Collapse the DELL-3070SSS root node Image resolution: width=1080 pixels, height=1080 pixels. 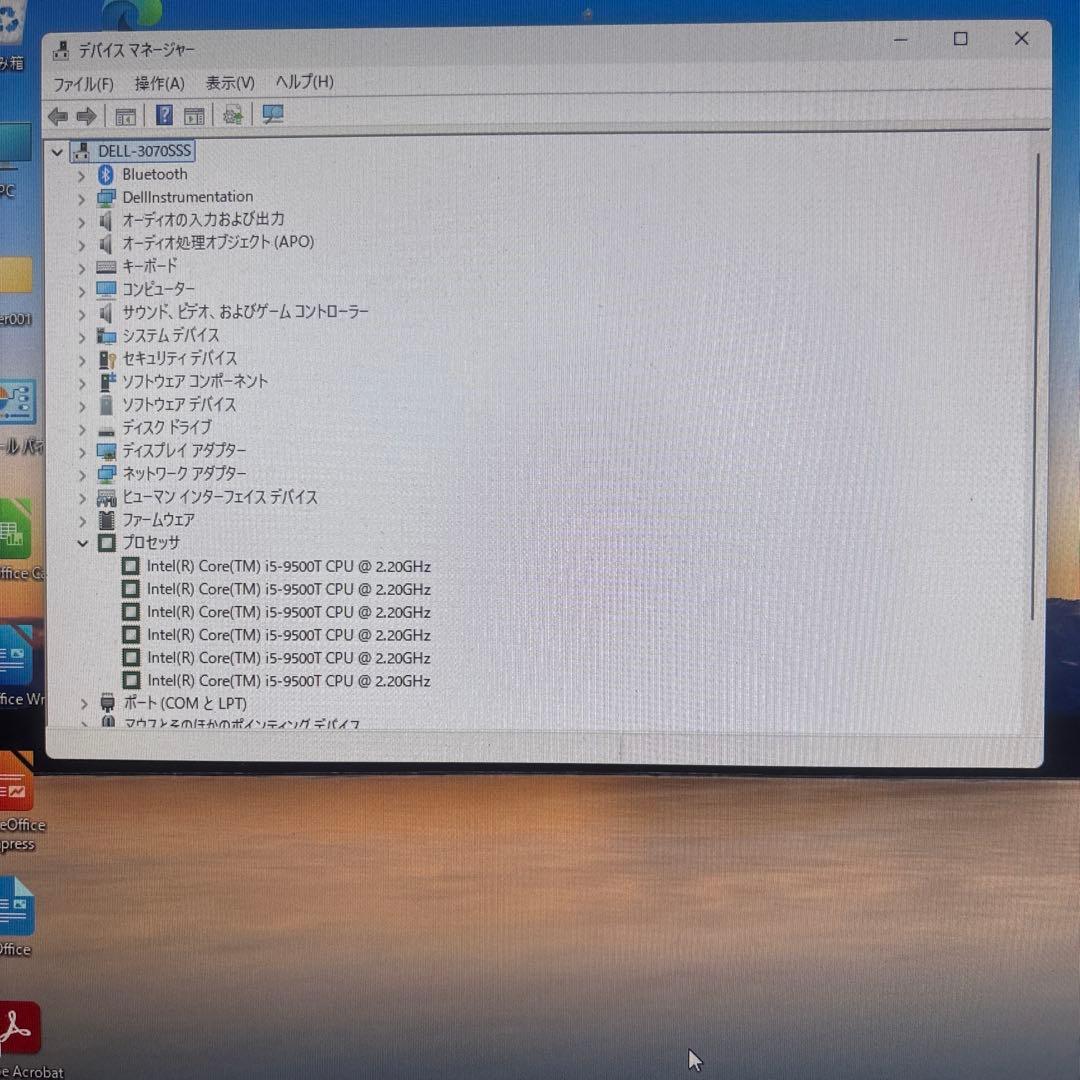pyautogui.click(x=57, y=151)
